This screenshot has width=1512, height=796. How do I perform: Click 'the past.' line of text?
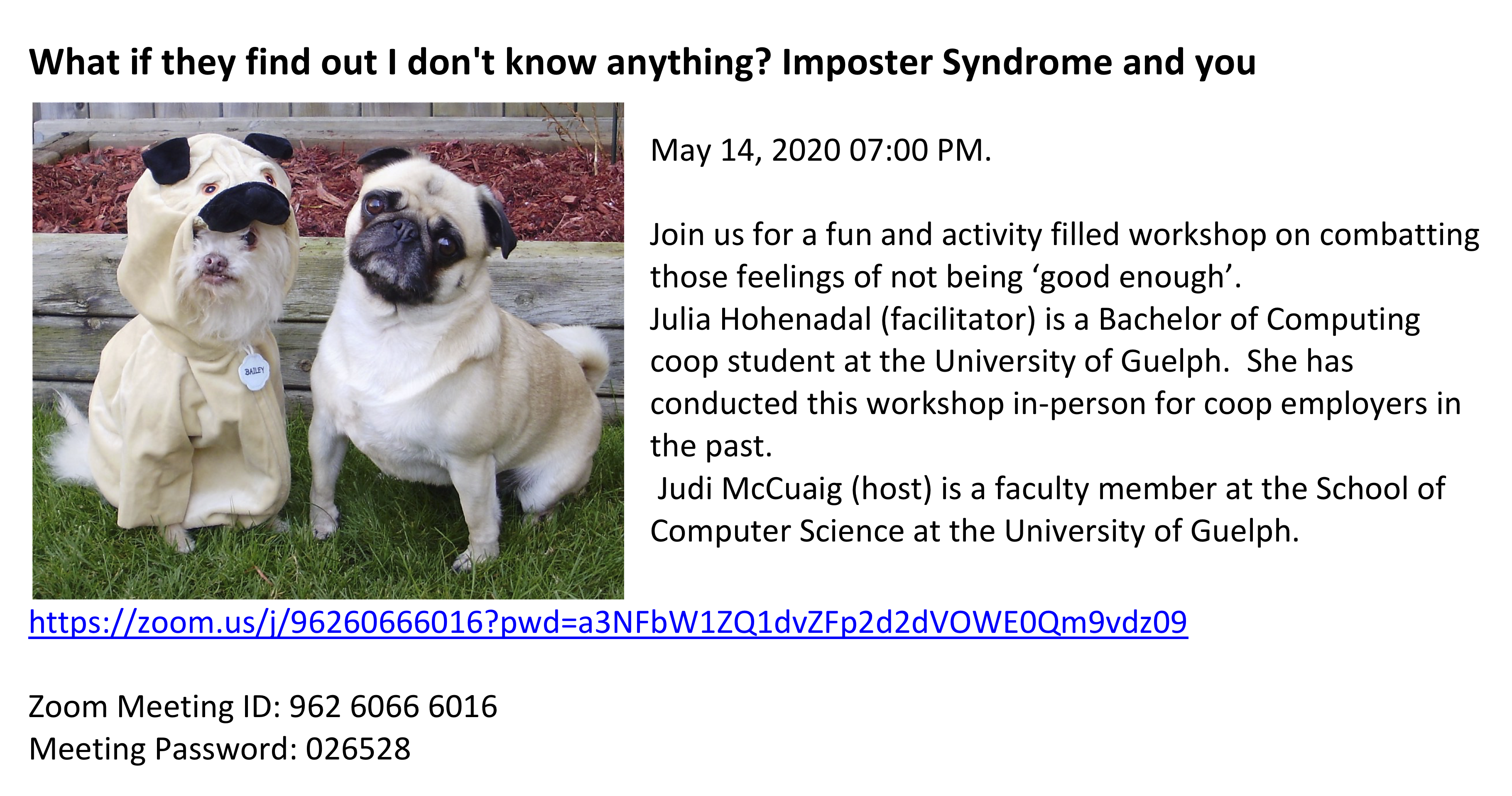click(x=711, y=446)
